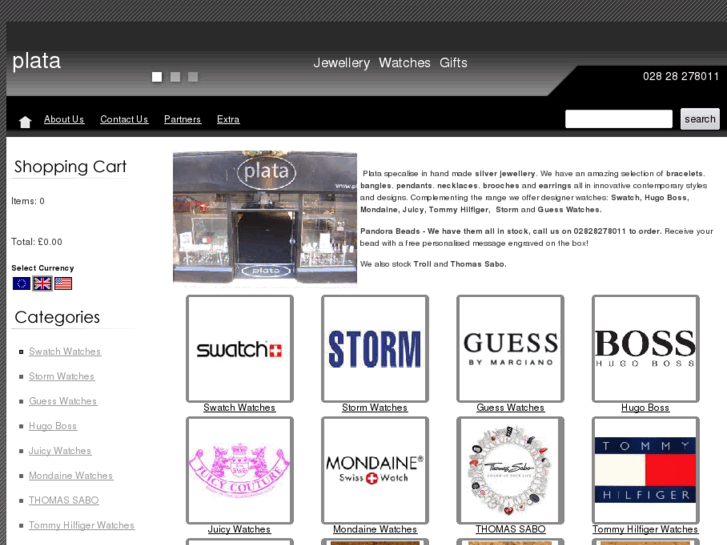Click Guess Watches caption under logo
The width and height of the screenshot is (727, 545).
[510, 408]
